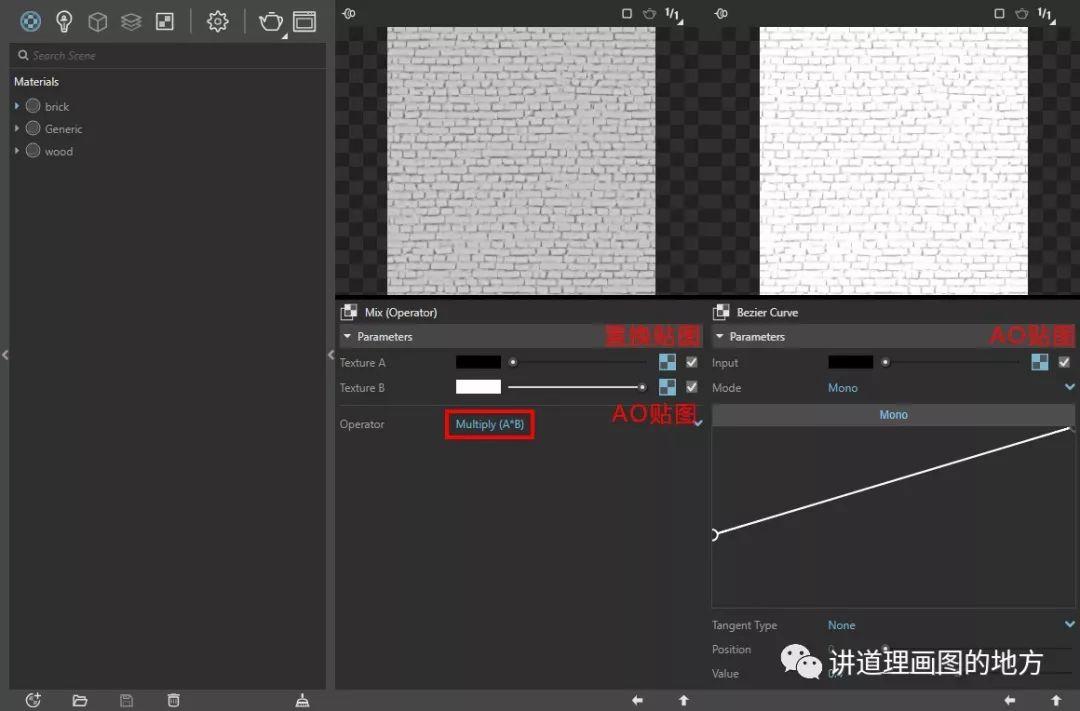Click the cleanup broom icon at bottom
The height and width of the screenshot is (711, 1080).
(x=302, y=701)
